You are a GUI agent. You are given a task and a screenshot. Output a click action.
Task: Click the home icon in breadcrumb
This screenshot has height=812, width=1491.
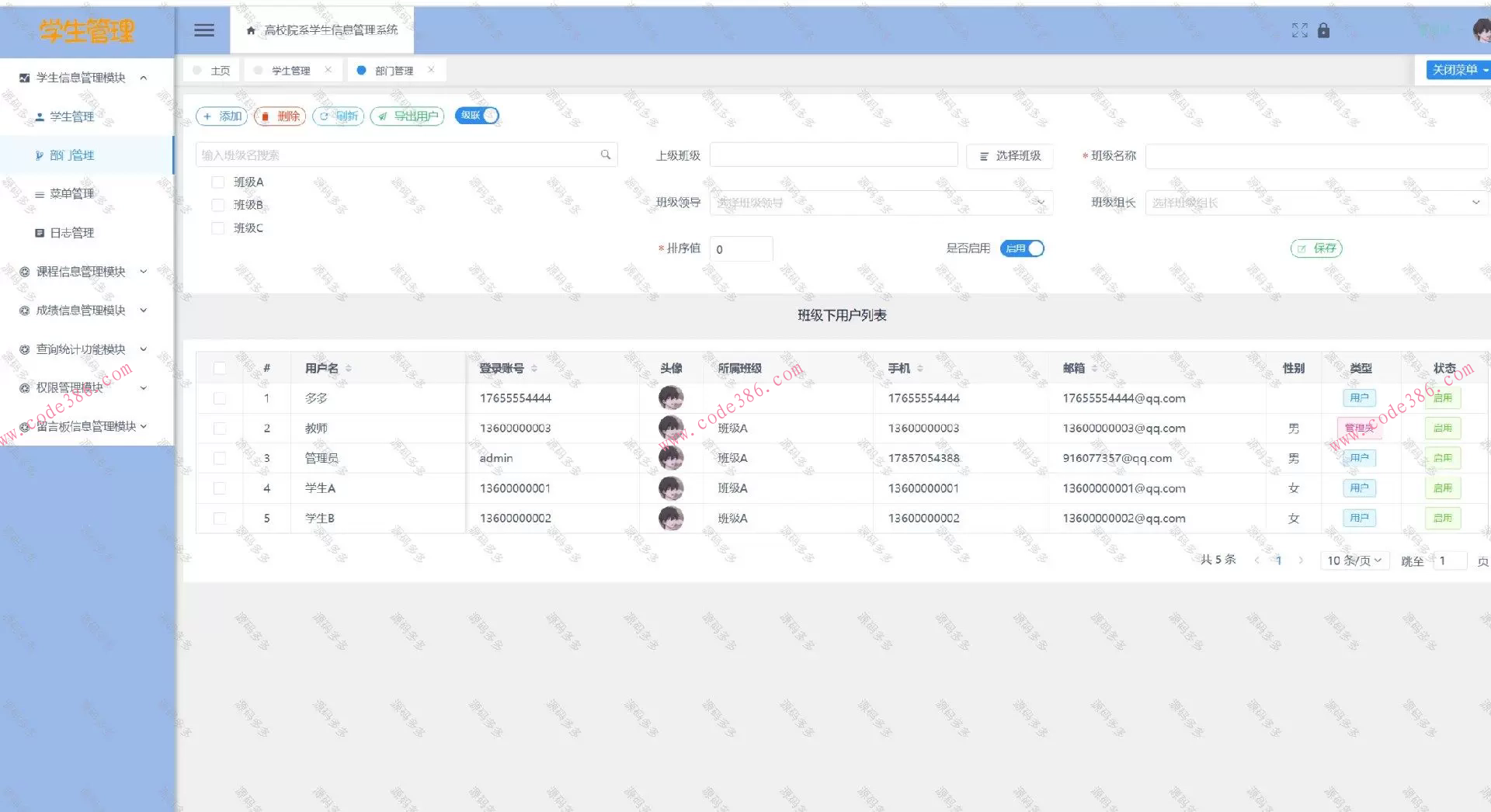coord(251,30)
